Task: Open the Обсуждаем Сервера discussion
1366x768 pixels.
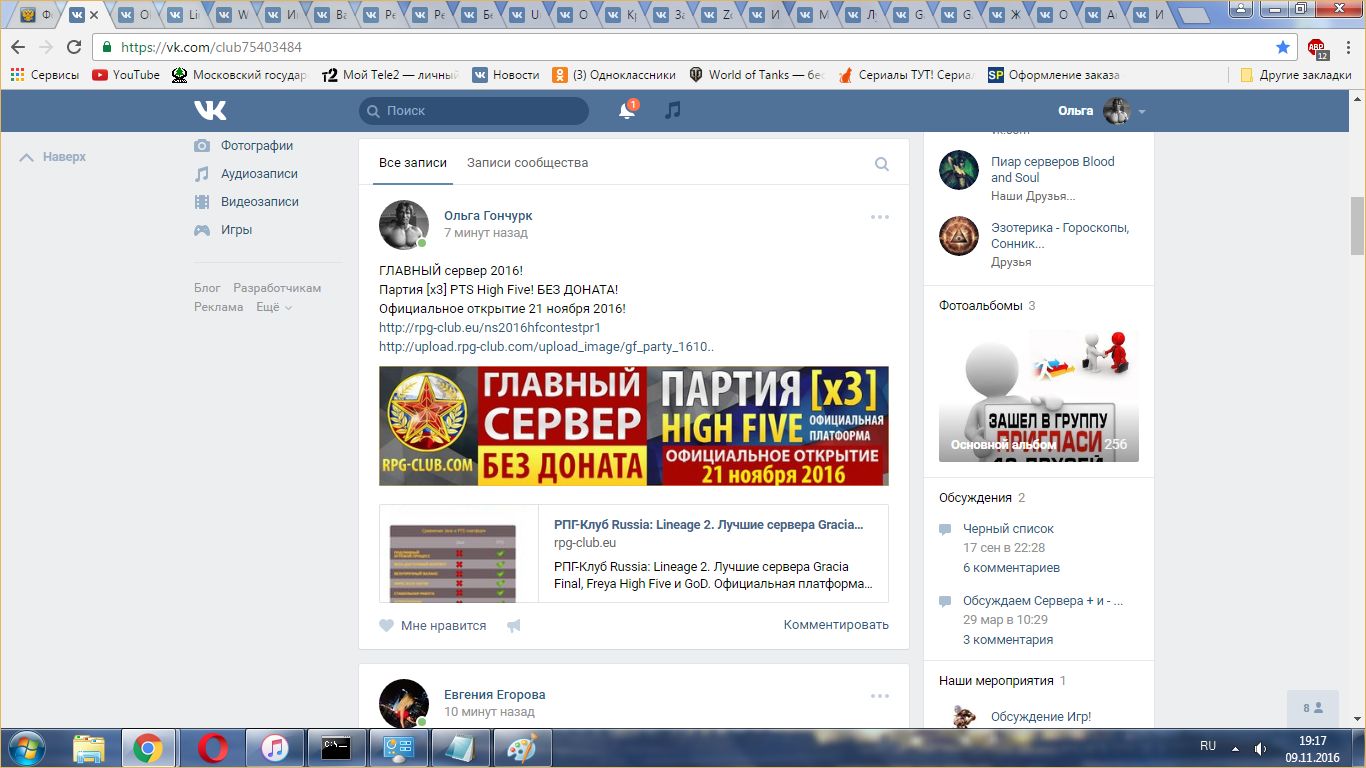Action: point(1043,601)
